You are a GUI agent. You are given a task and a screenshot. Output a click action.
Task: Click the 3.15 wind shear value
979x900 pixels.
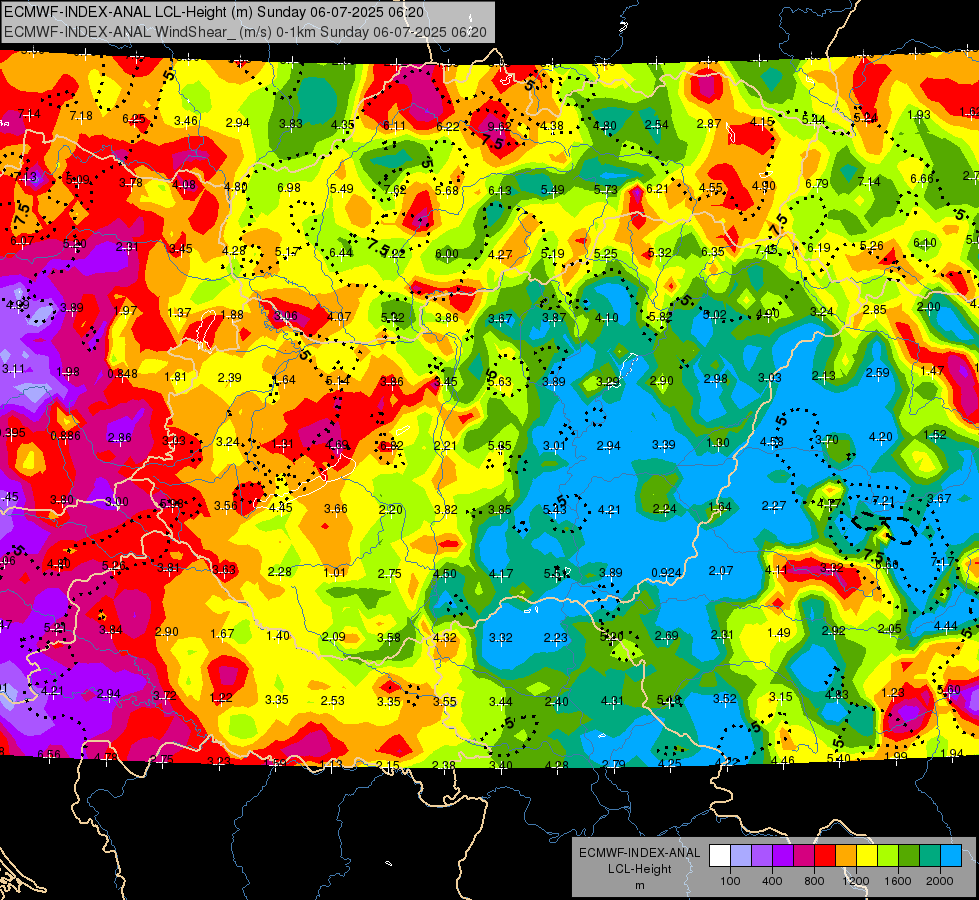780,696
